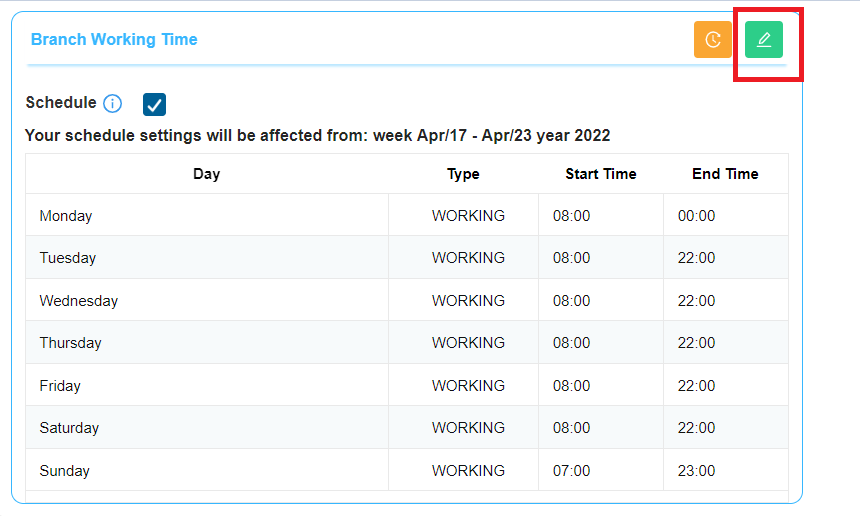
Task: Select the Tuesday row
Action: 407,257
